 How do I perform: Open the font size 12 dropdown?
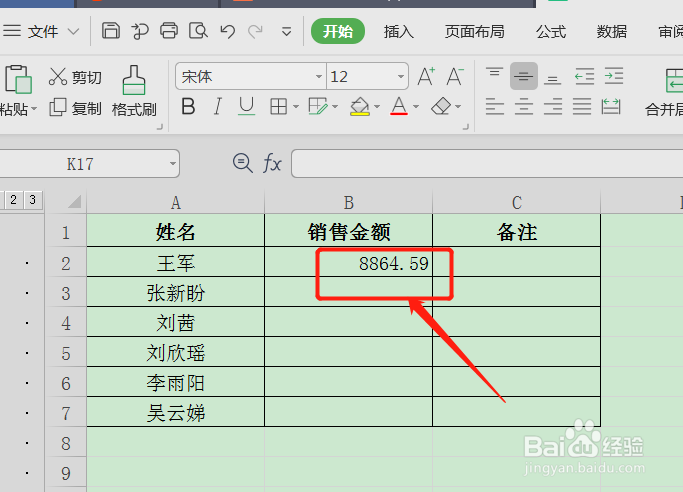point(401,77)
